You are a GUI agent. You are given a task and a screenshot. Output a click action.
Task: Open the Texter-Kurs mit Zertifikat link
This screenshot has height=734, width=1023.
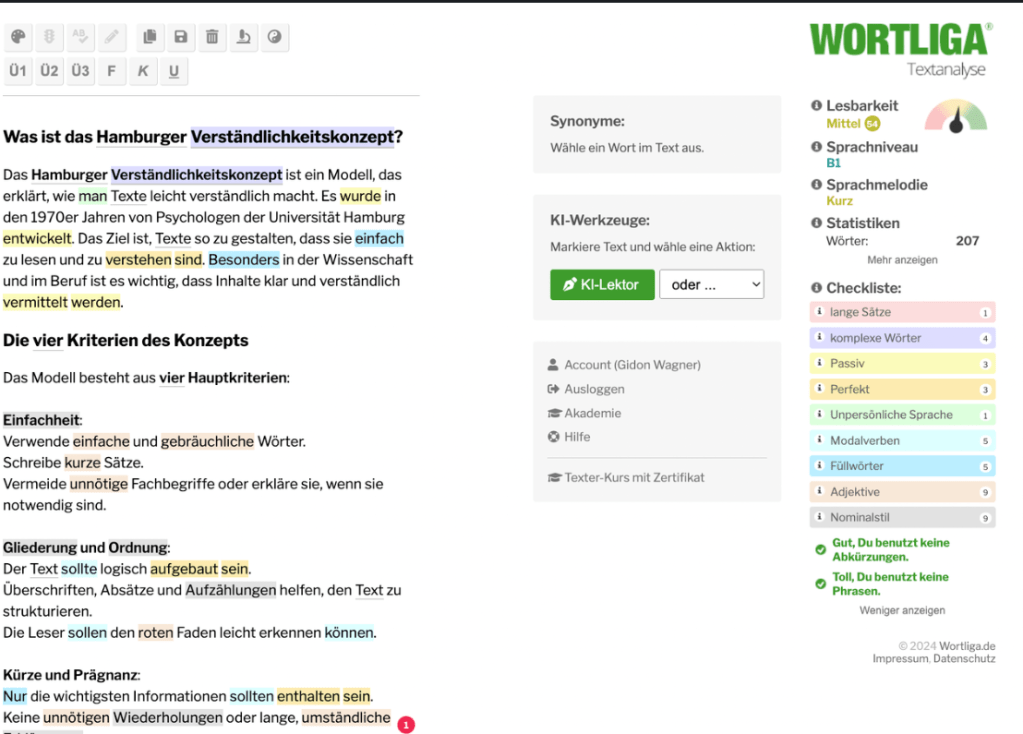[x=634, y=478]
